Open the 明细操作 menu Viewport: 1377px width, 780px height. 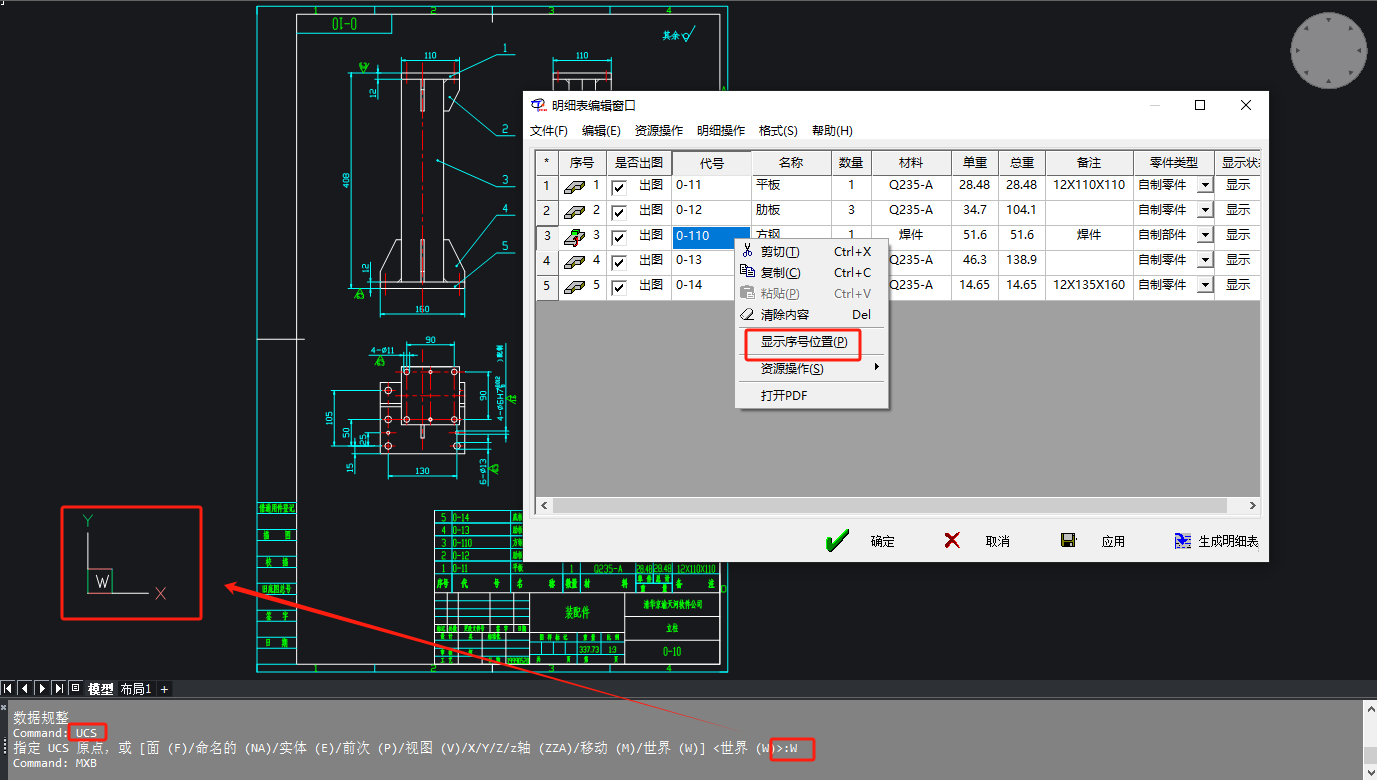(x=721, y=131)
